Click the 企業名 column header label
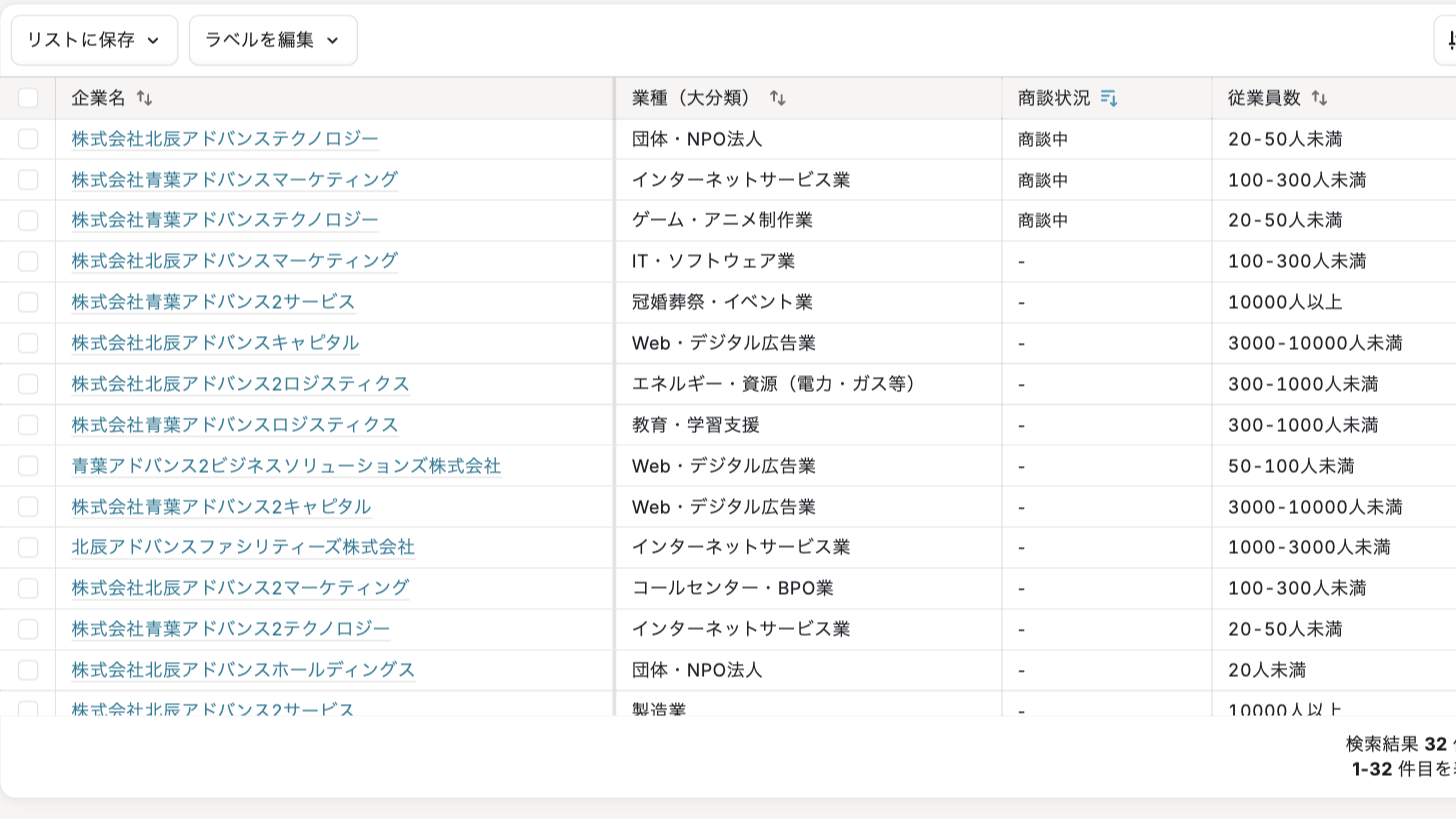 98,98
